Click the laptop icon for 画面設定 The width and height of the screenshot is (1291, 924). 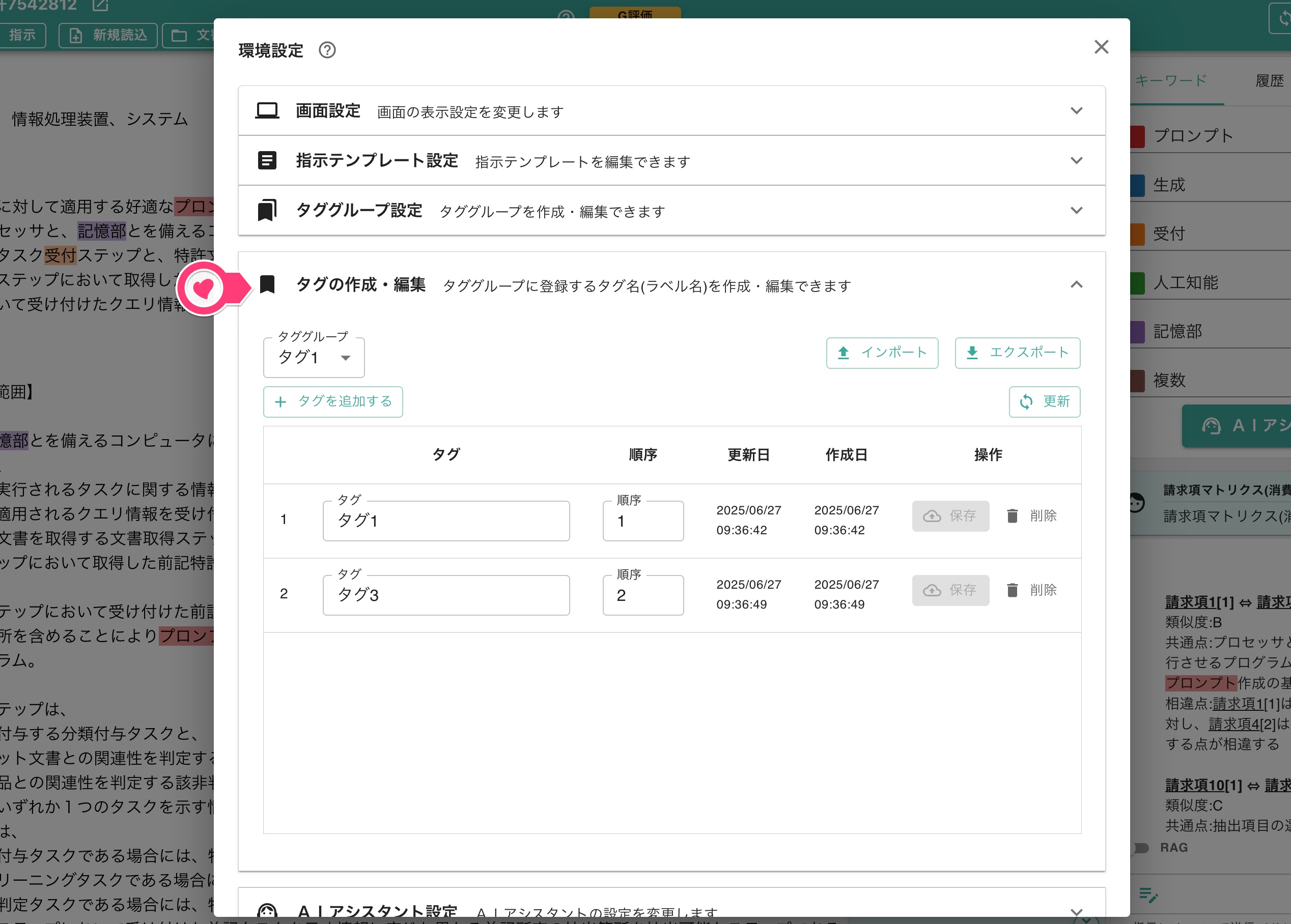tap(267, 110)
